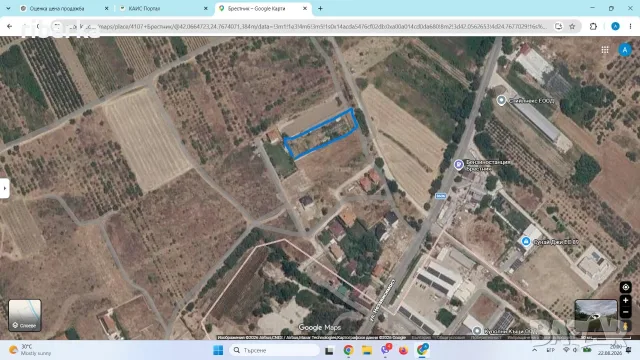640x360 pixels.
Task: Expand the collapsed side panel arrow
Action: point(4,189)
